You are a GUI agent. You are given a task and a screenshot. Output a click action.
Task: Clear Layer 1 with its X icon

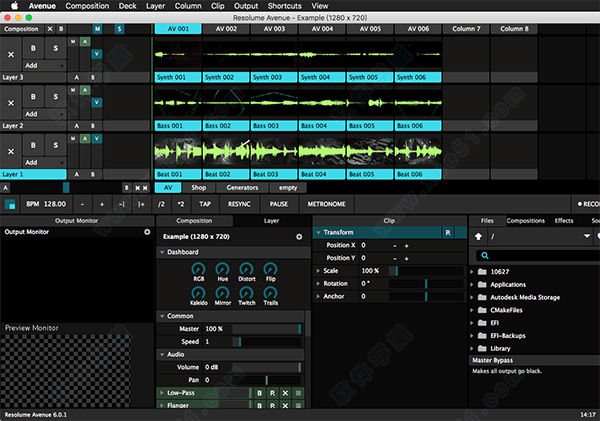point(11,152)
